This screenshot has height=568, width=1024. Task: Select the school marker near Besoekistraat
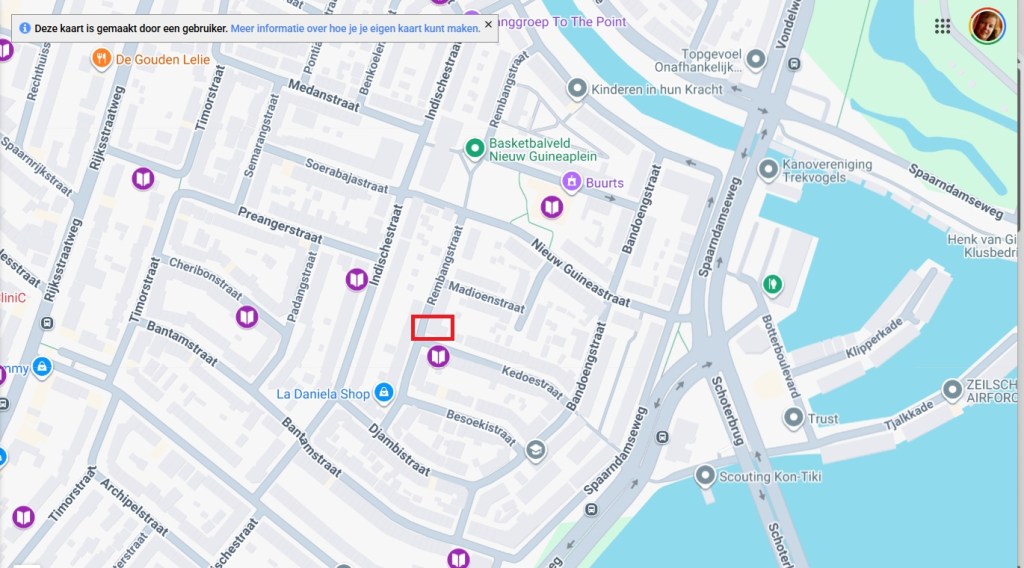536,450
